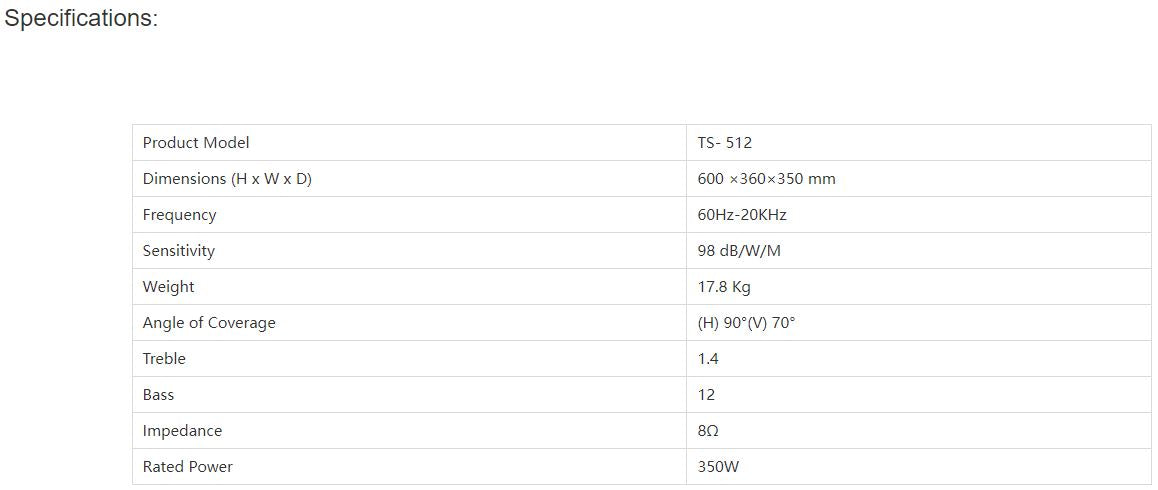The height and width of the screenshot is (490, 1158).
Task: Click the Treble row label
Action: 164,359
